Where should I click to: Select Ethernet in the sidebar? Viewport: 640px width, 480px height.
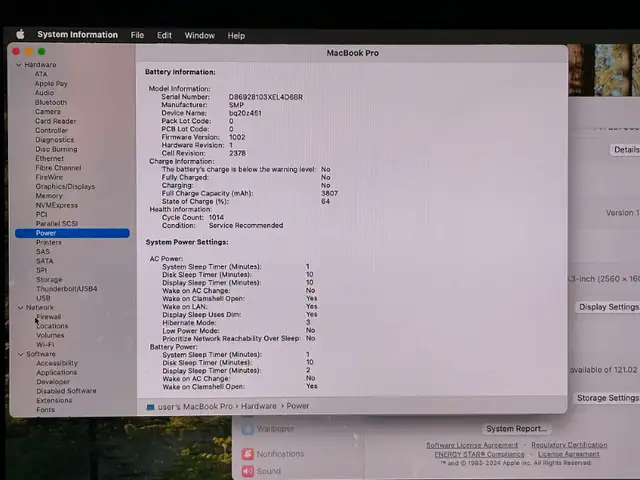pos(49,158)
